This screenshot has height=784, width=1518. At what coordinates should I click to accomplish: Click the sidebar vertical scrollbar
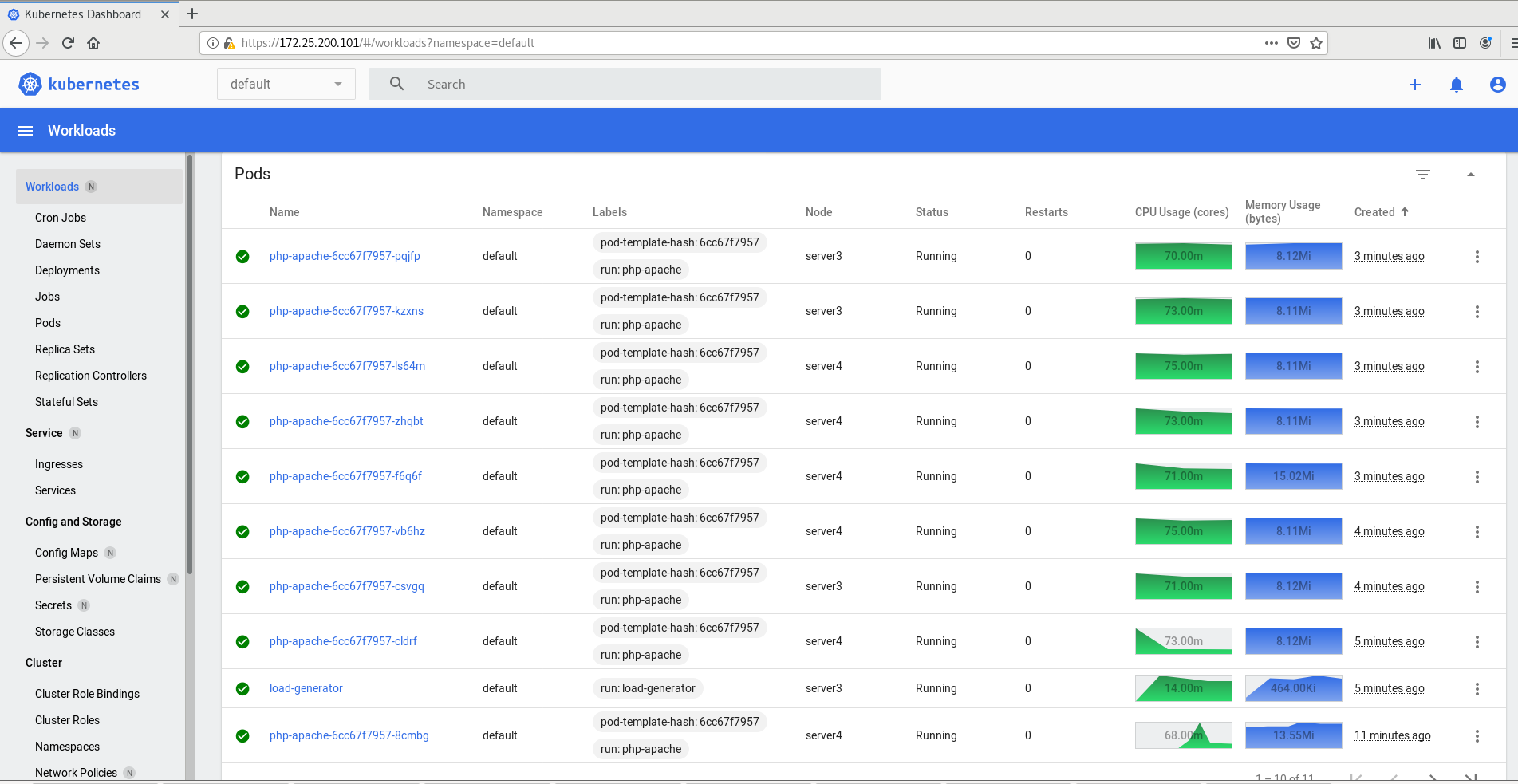coord(189,359)
